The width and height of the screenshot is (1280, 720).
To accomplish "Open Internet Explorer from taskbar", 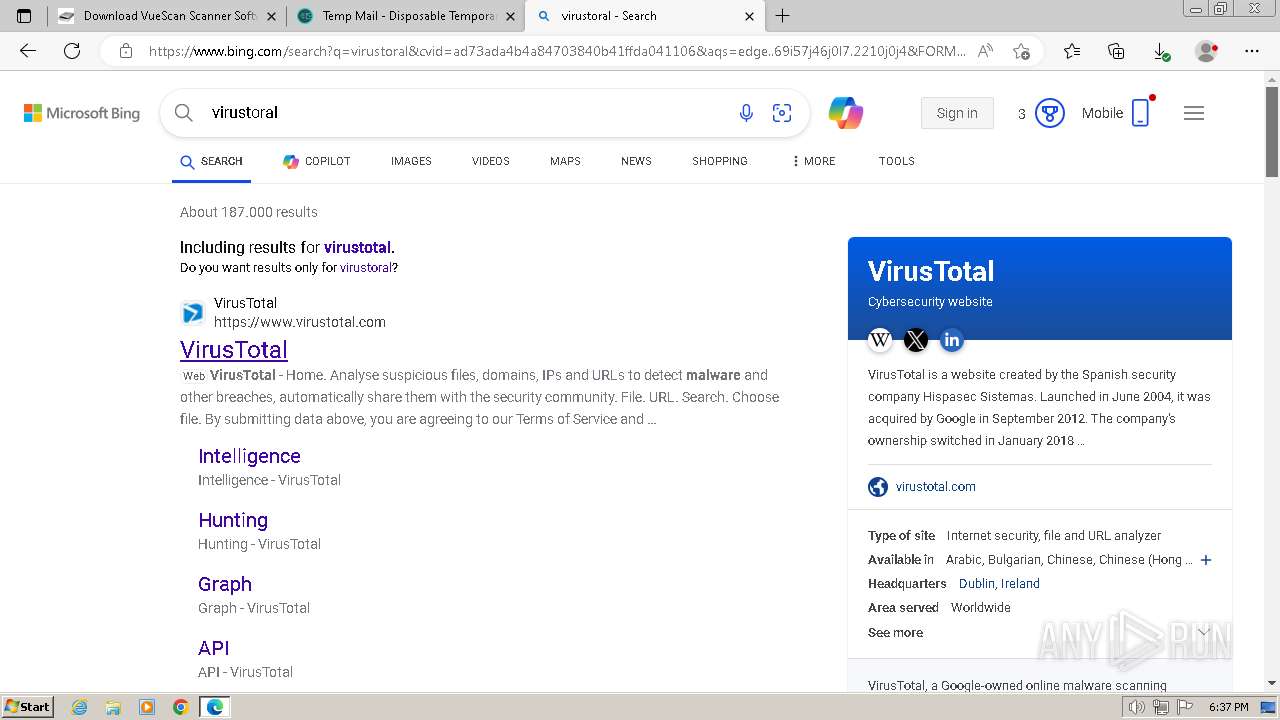I will click(79, 707).
